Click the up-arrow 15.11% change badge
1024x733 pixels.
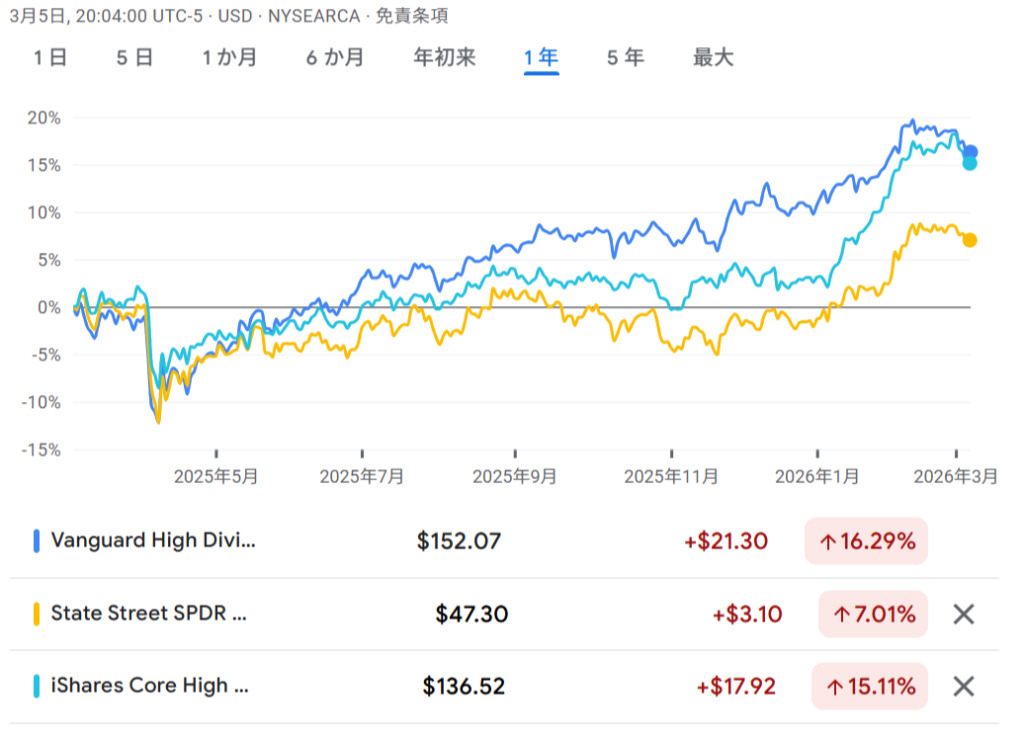(868, 686)
